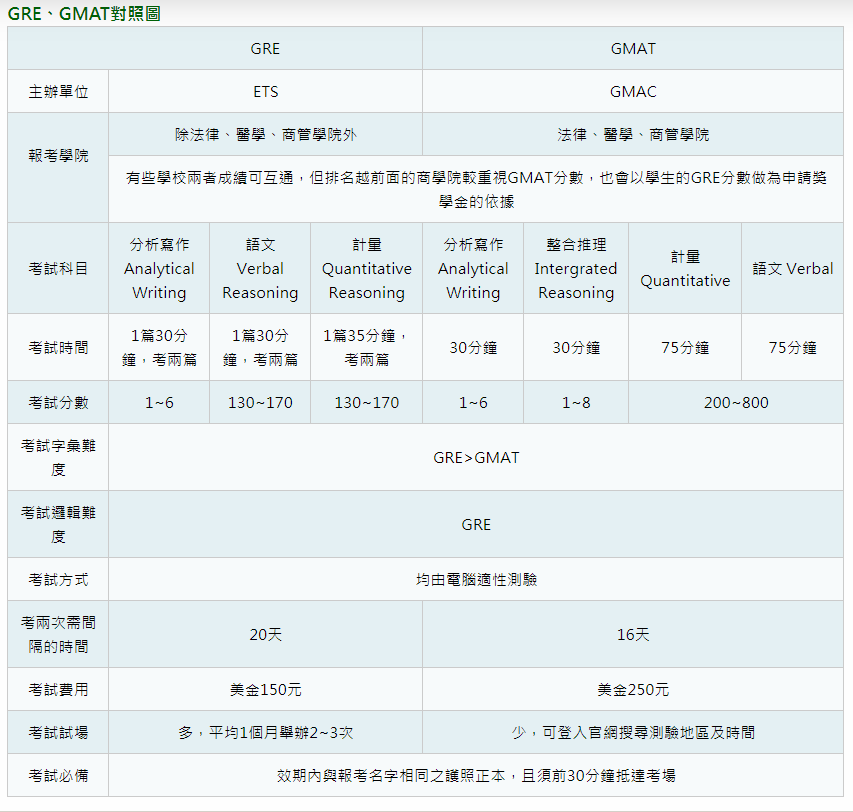Click the GMAC organizer cell
Screen dimensions: 853x812
tap(633, 91)
